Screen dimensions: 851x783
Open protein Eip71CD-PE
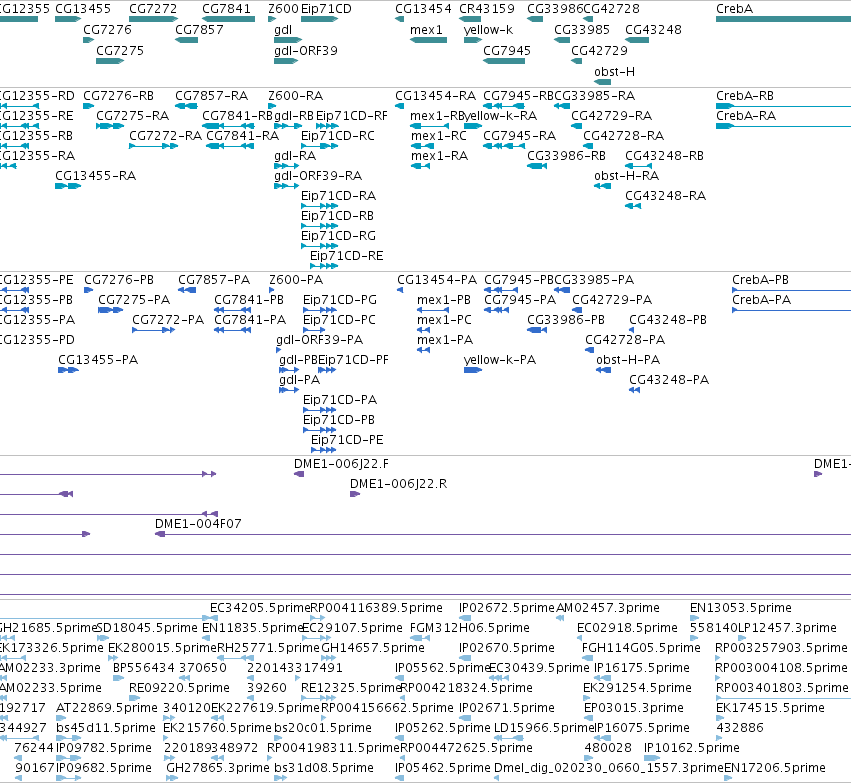(x=347, y=440)
